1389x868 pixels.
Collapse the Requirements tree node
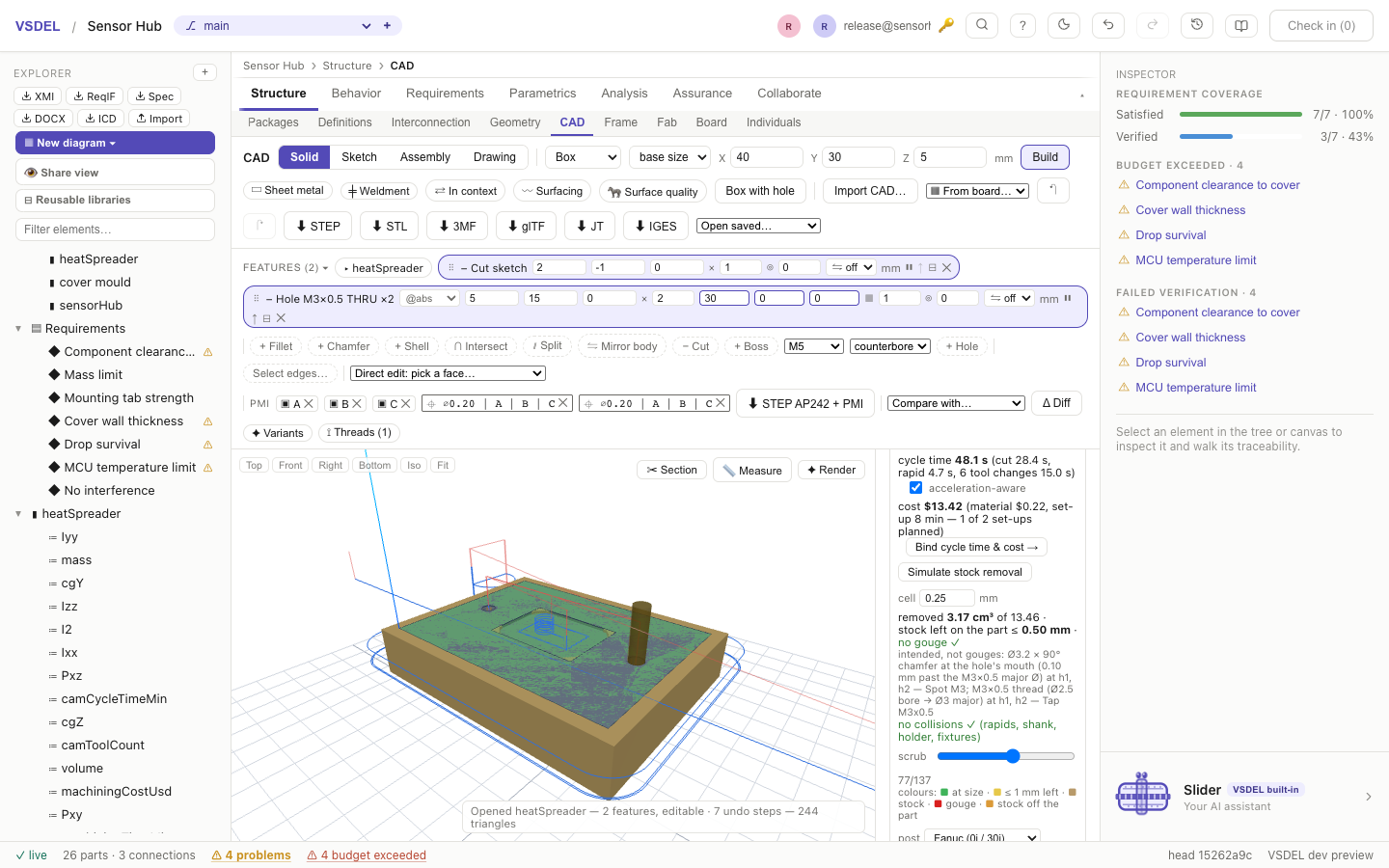[x=18, y=329]
